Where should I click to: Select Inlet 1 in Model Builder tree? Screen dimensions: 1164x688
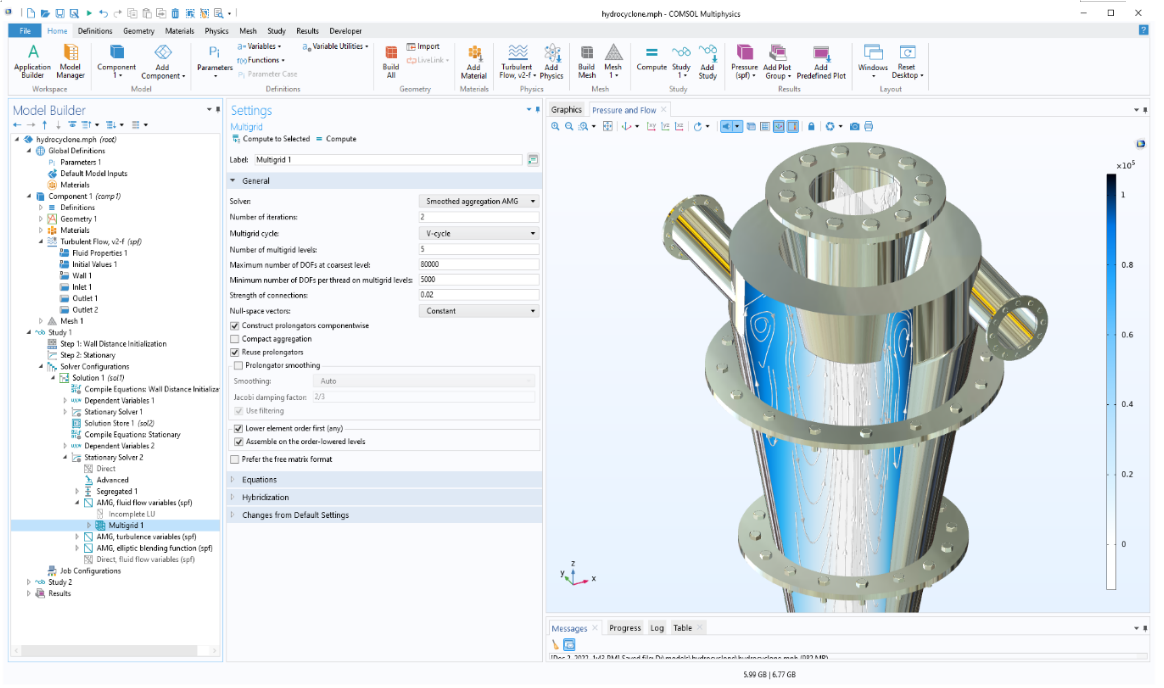(82, 287)
